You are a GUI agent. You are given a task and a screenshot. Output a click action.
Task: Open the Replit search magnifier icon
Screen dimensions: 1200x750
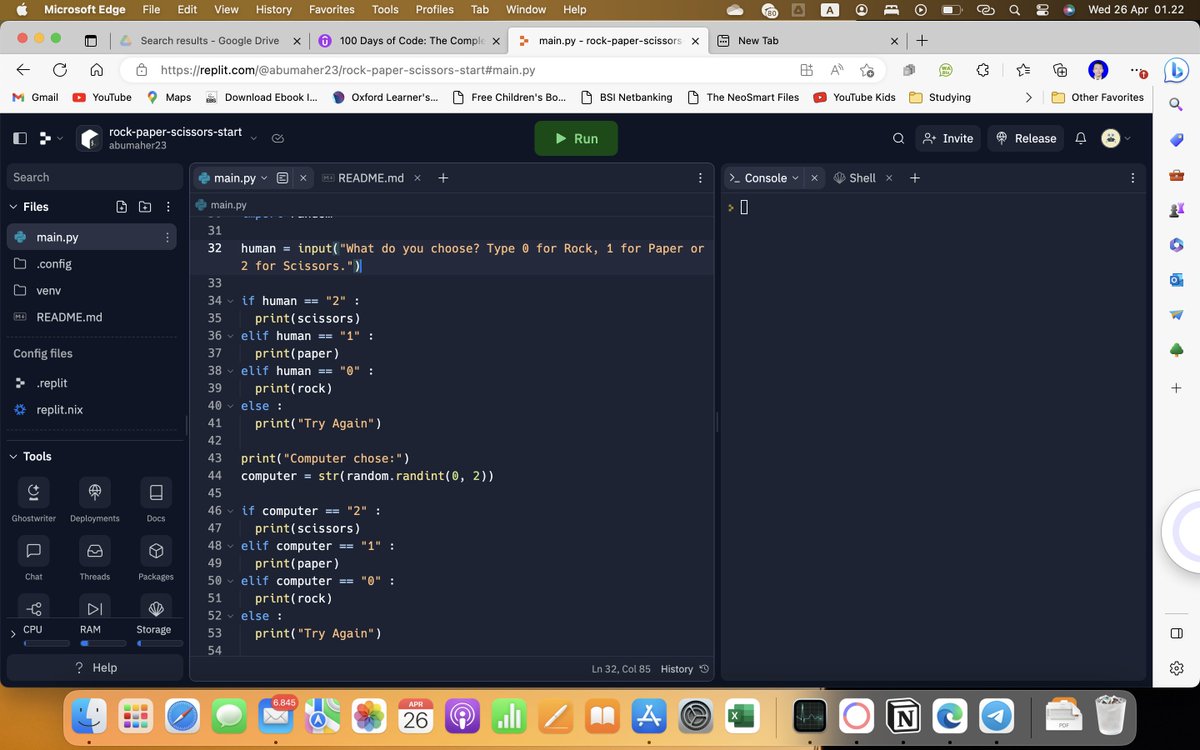[x=898, y=138]
